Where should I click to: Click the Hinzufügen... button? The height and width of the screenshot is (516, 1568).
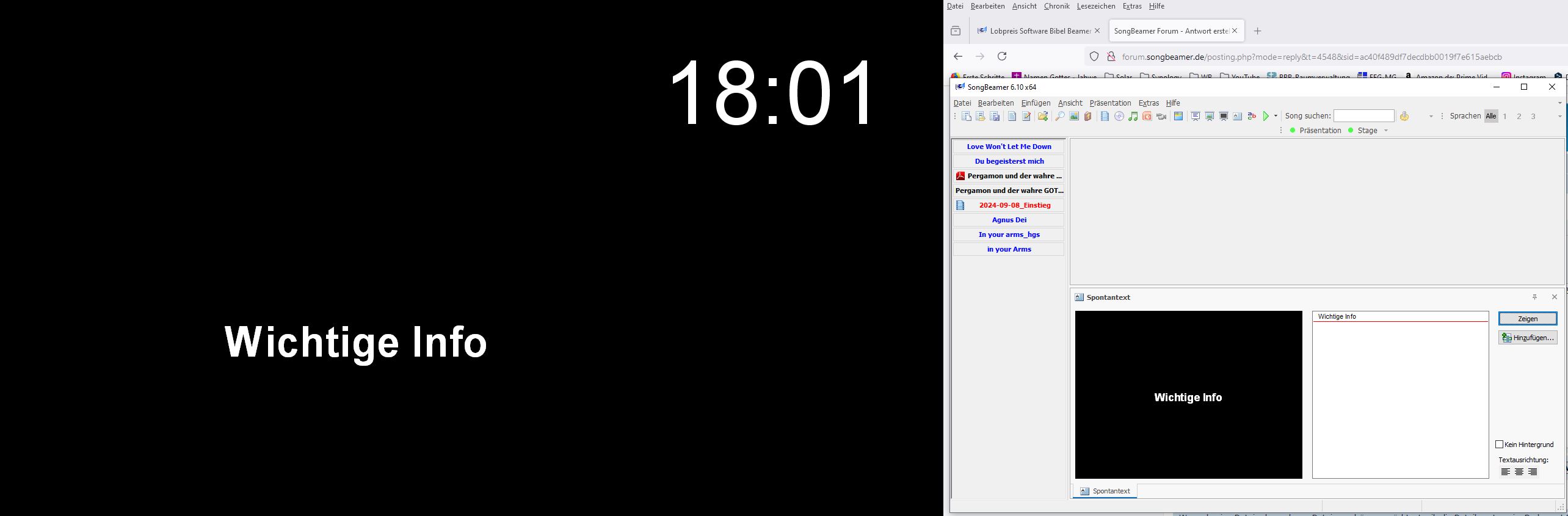(x=1528, y=338)
